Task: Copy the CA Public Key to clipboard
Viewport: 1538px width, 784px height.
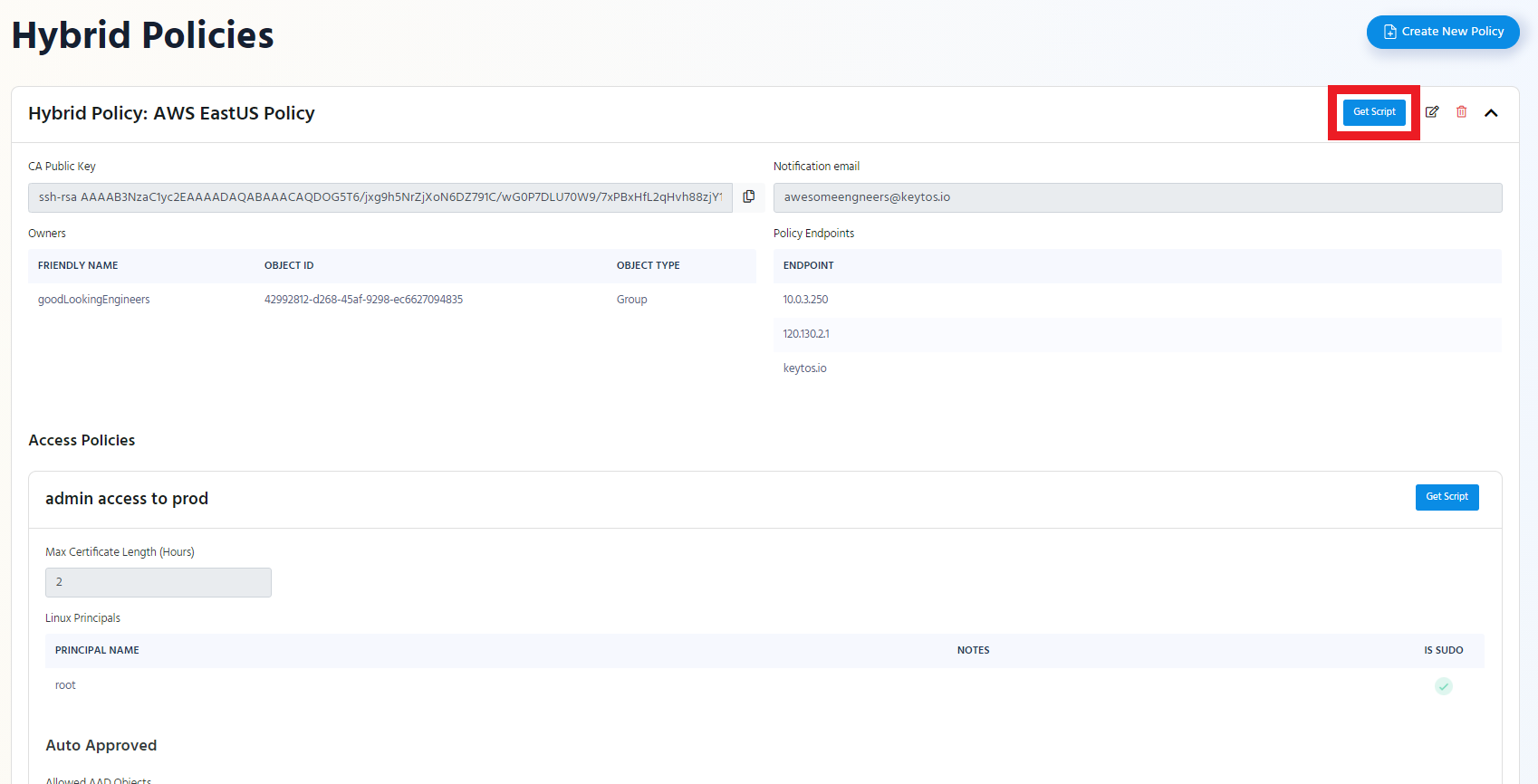Action: coord(749,196)
